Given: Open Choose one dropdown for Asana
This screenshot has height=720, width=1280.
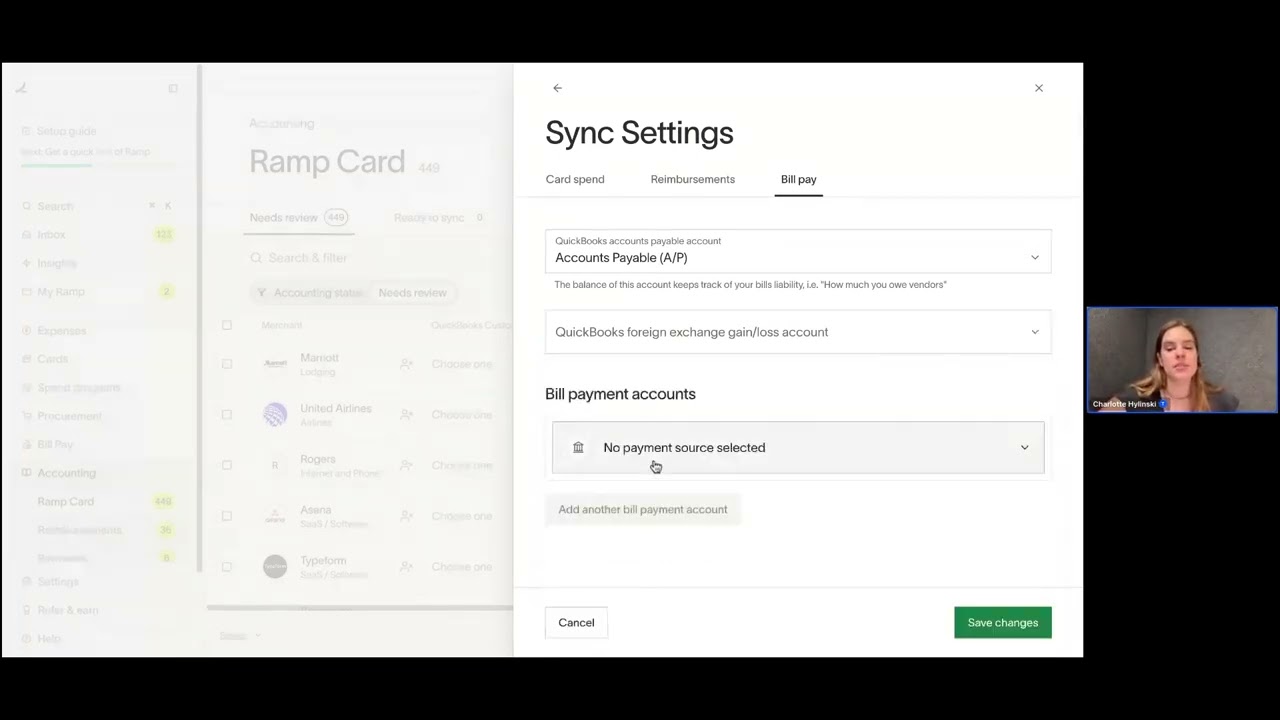Looking at the screenshot, I should pos(461,516).
